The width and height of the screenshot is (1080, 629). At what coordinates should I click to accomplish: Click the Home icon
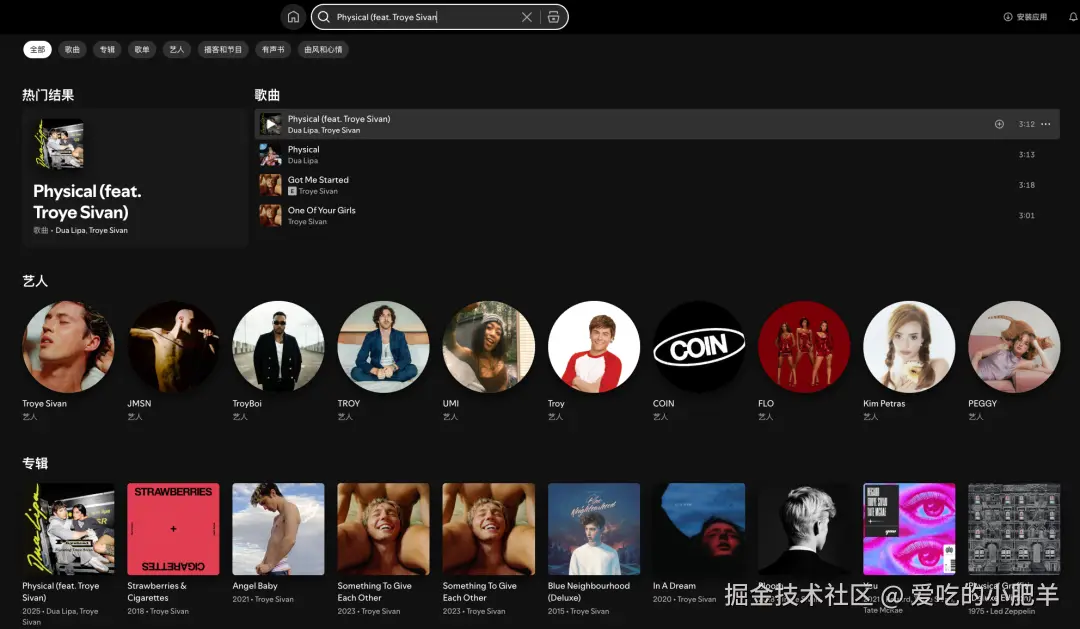click(x=293, y=16)
